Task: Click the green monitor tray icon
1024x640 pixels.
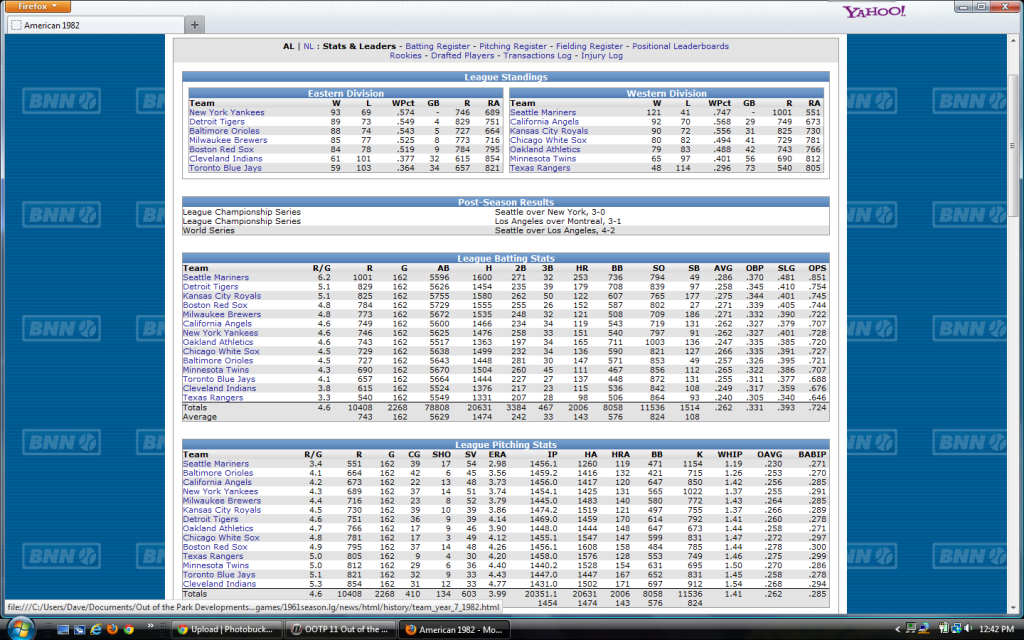Action: 911,628
